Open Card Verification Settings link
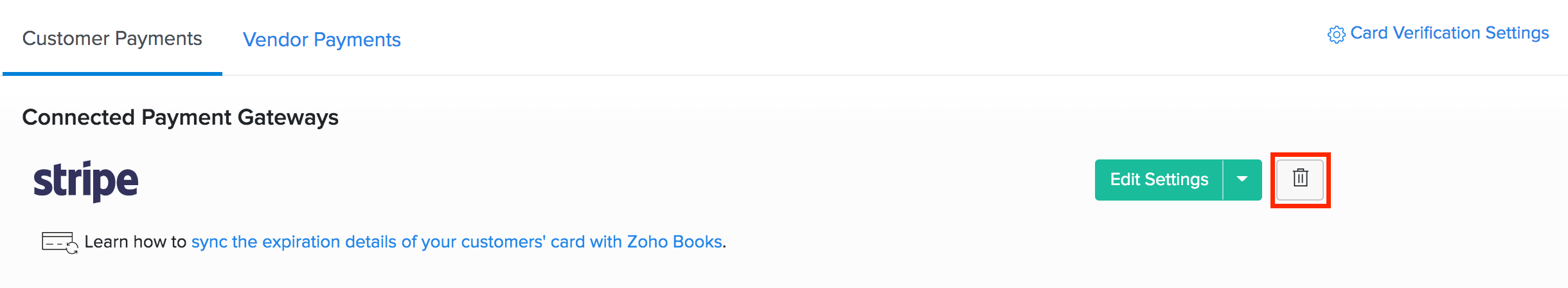 (1449, 33)
